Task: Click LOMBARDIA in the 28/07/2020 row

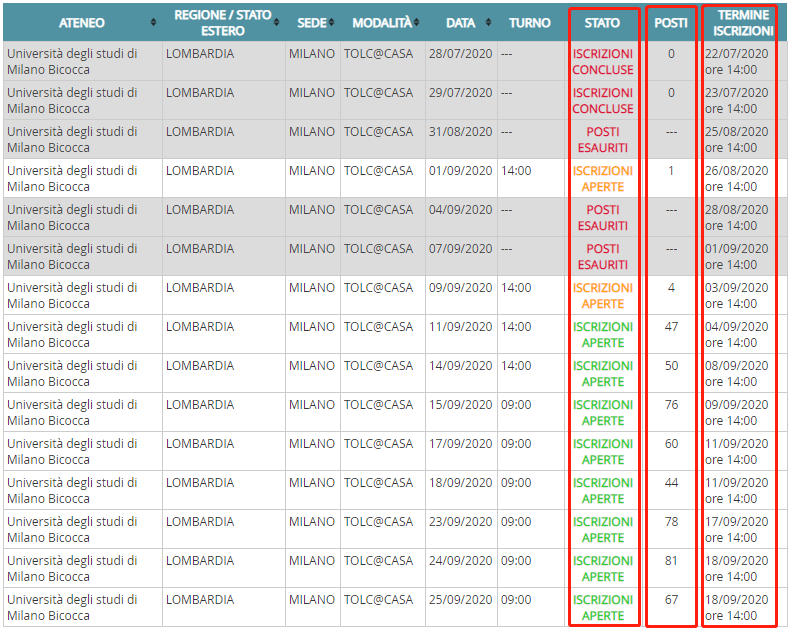Action: (200, 54)
